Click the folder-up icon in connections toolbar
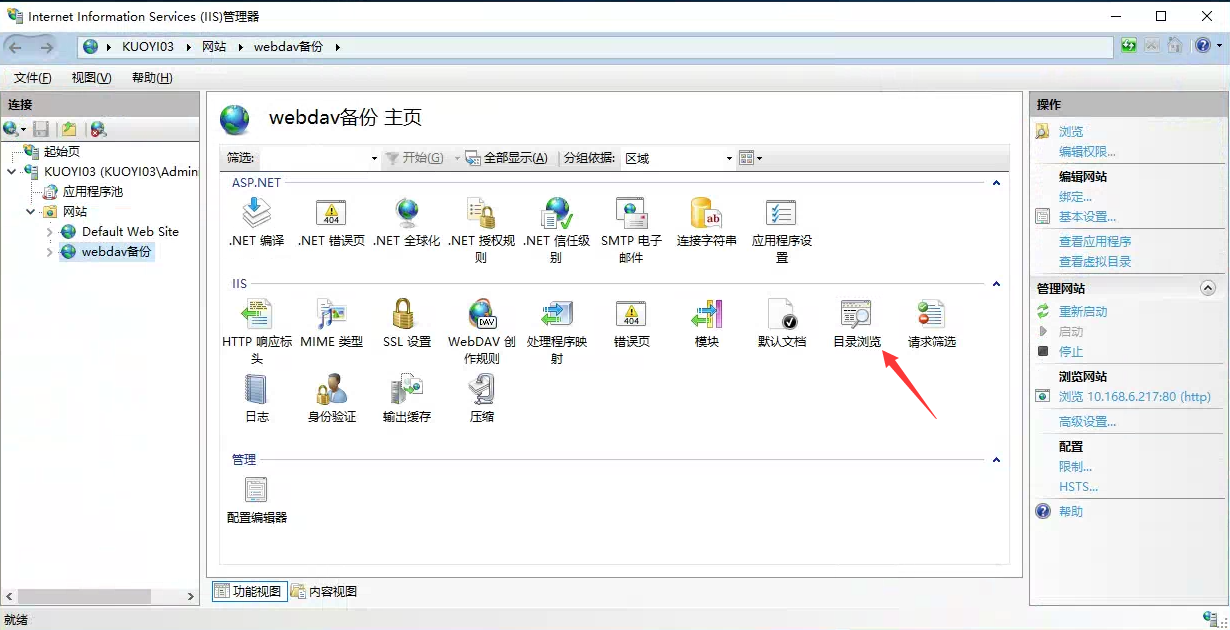This screenshot has height=630, width=1230. (69, 129)
